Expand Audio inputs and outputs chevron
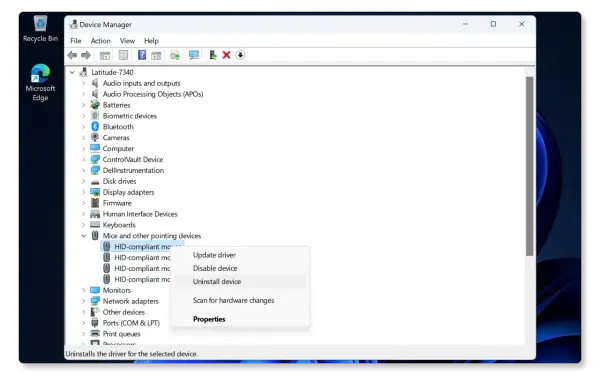 (83, 83)
